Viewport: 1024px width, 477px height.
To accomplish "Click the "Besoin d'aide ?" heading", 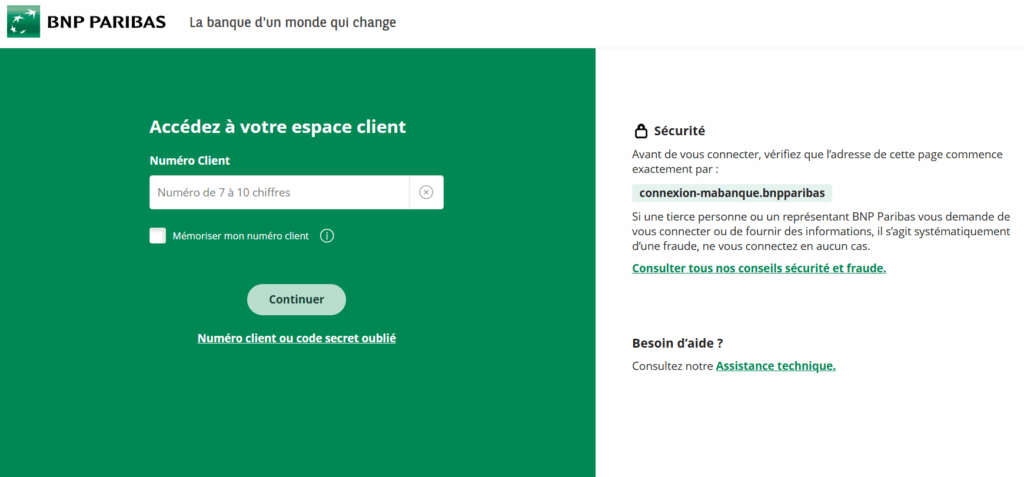I will (x=677, y=343).
